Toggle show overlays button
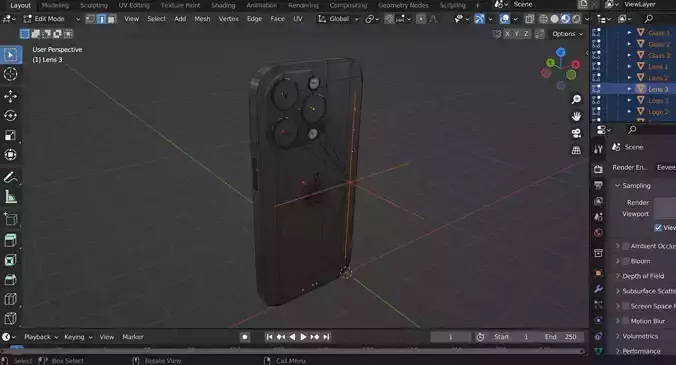Screen dimensions: 676x365 (x=504, y=19)
